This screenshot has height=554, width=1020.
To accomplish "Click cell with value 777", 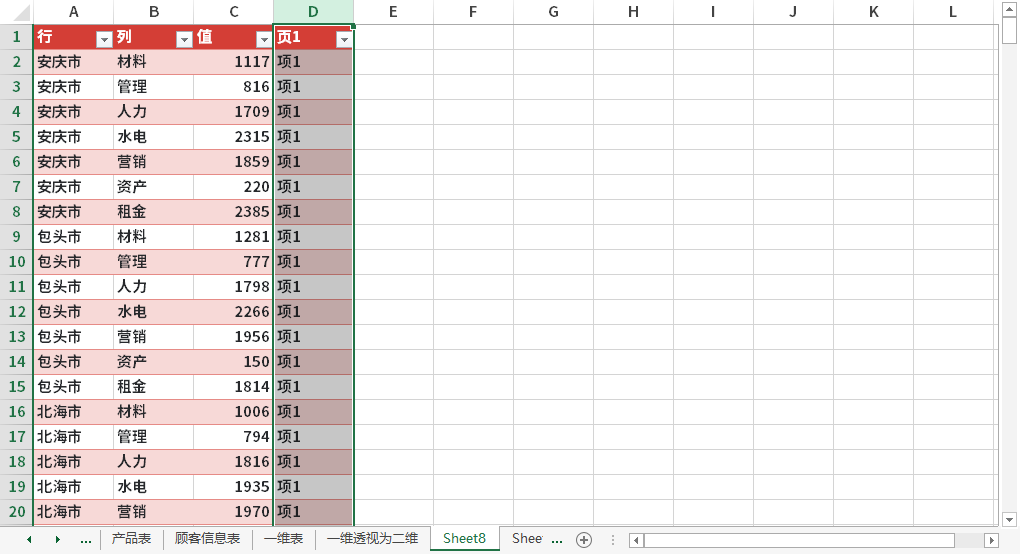I will tap(234, 261).
